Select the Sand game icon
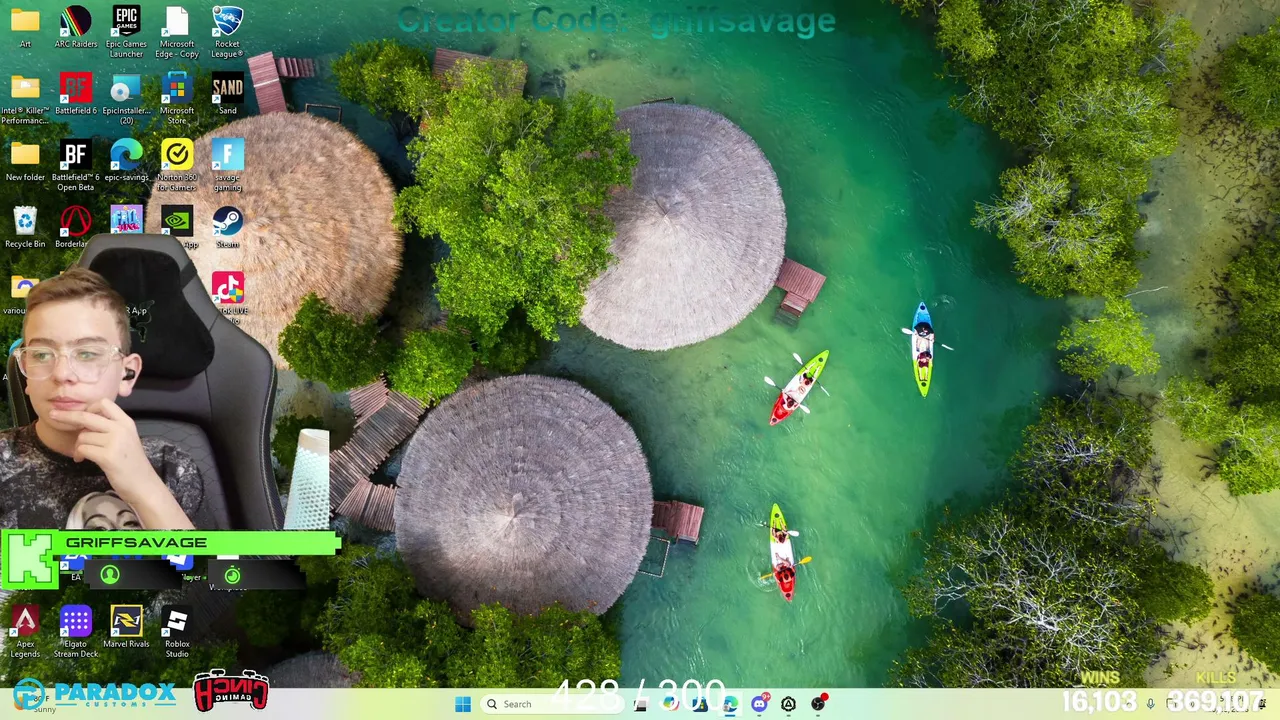The width and height of the screenshot is (1280, 720). click(x=227, y=94)
